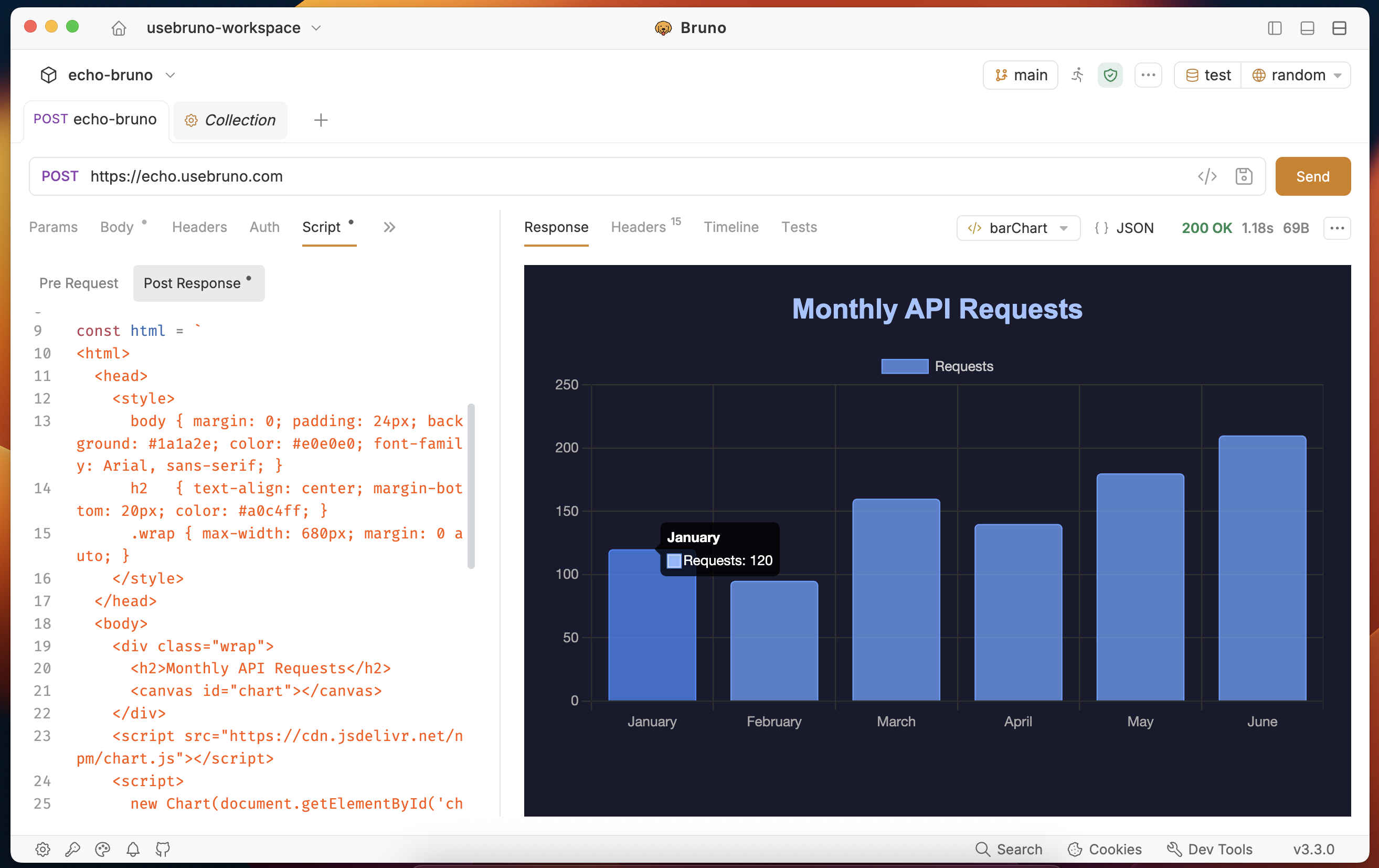The height and width of the screenshot is (868, 1379).
Task: Open Search from the status bar
Action: pyautogui.click(x=1009, y=849)
